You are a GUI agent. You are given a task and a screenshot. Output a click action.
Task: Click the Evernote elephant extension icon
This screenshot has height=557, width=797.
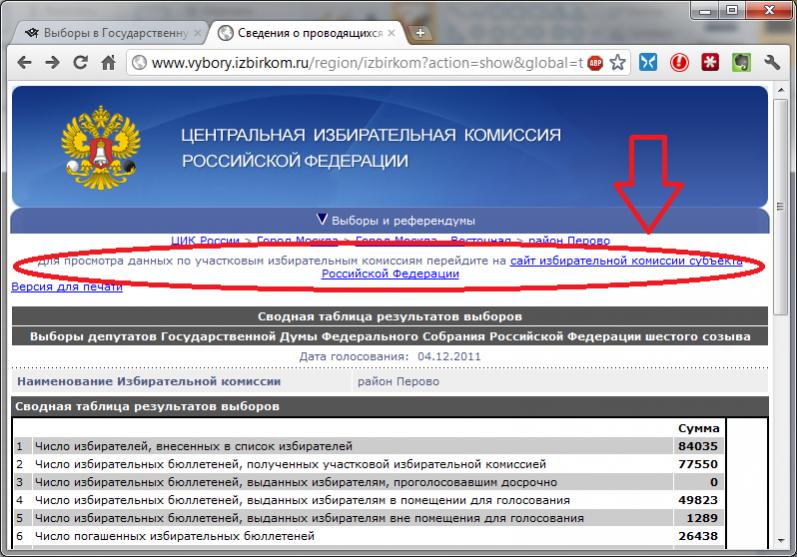click(741, 62)
